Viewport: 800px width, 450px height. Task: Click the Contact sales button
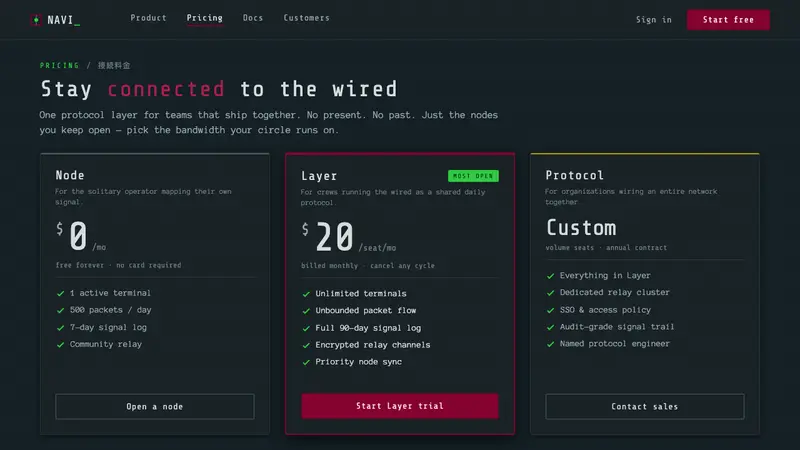pyautogui.click(x=644, y=407)
